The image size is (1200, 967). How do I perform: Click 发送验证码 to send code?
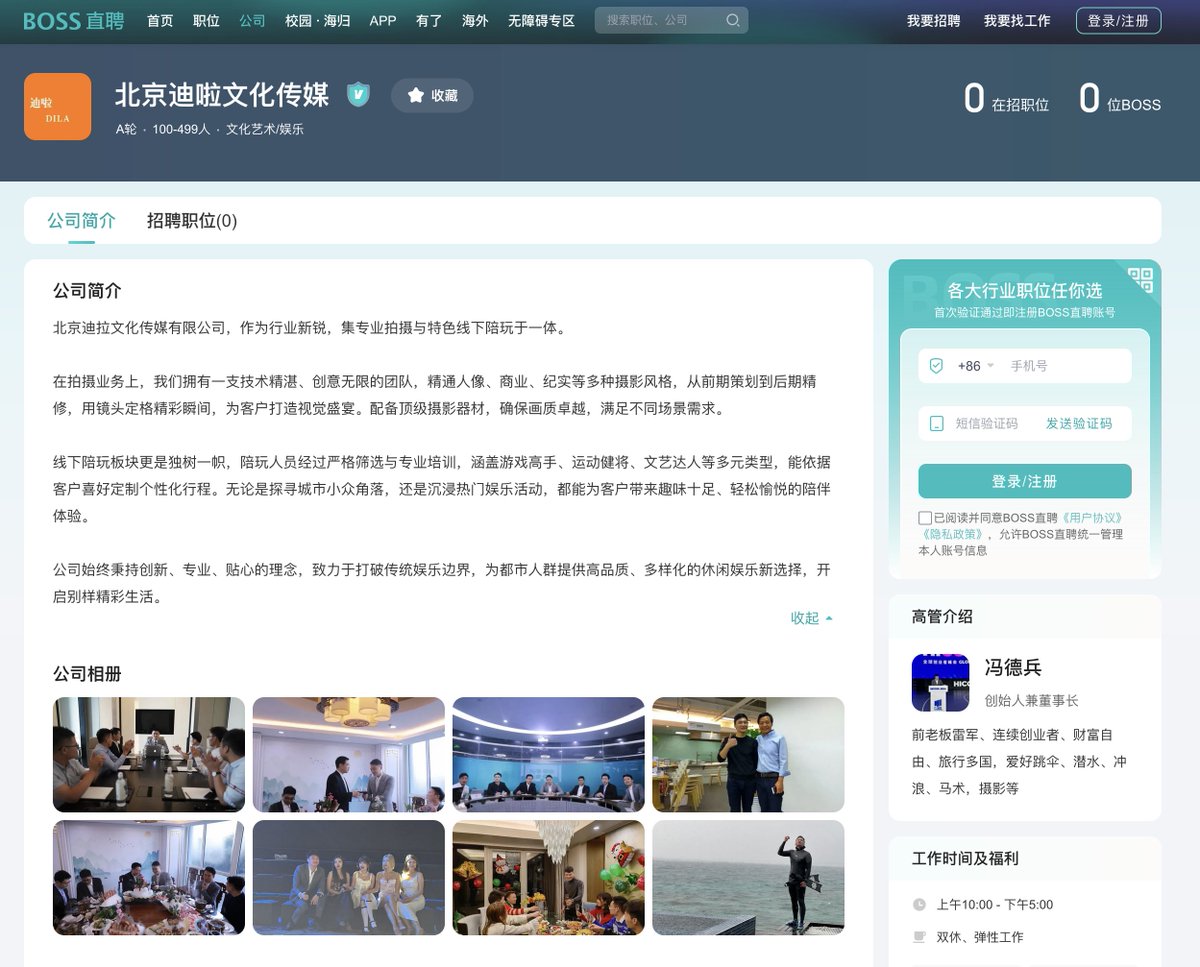[x=1079, y=424]
